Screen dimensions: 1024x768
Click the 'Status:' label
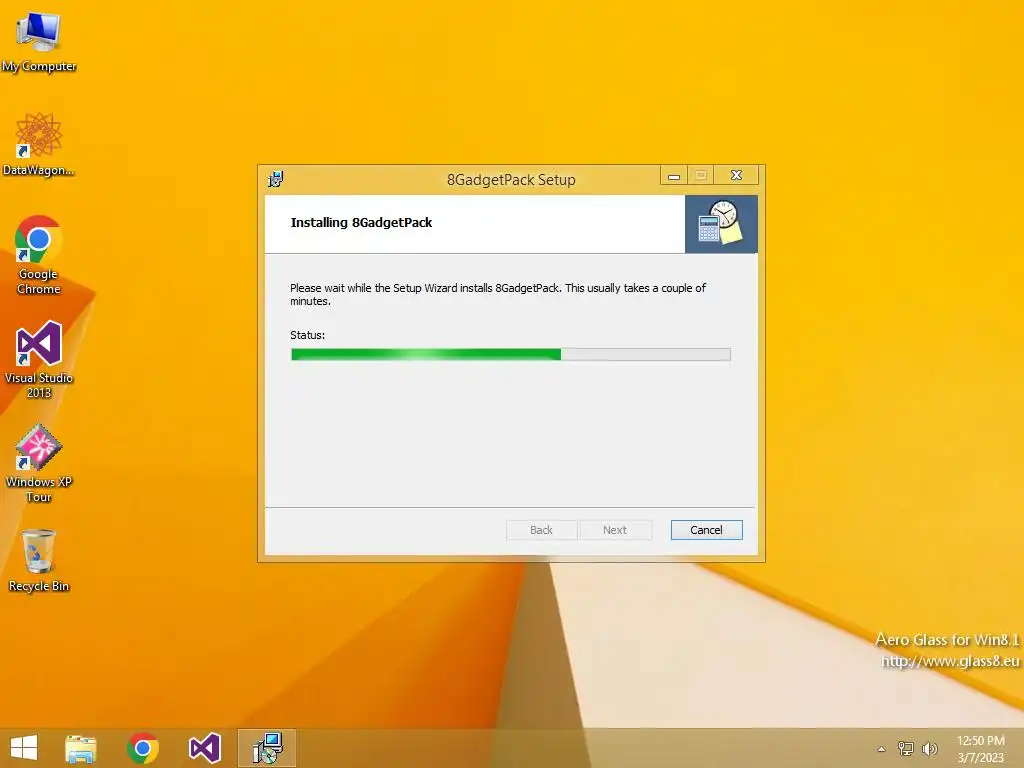308,335
